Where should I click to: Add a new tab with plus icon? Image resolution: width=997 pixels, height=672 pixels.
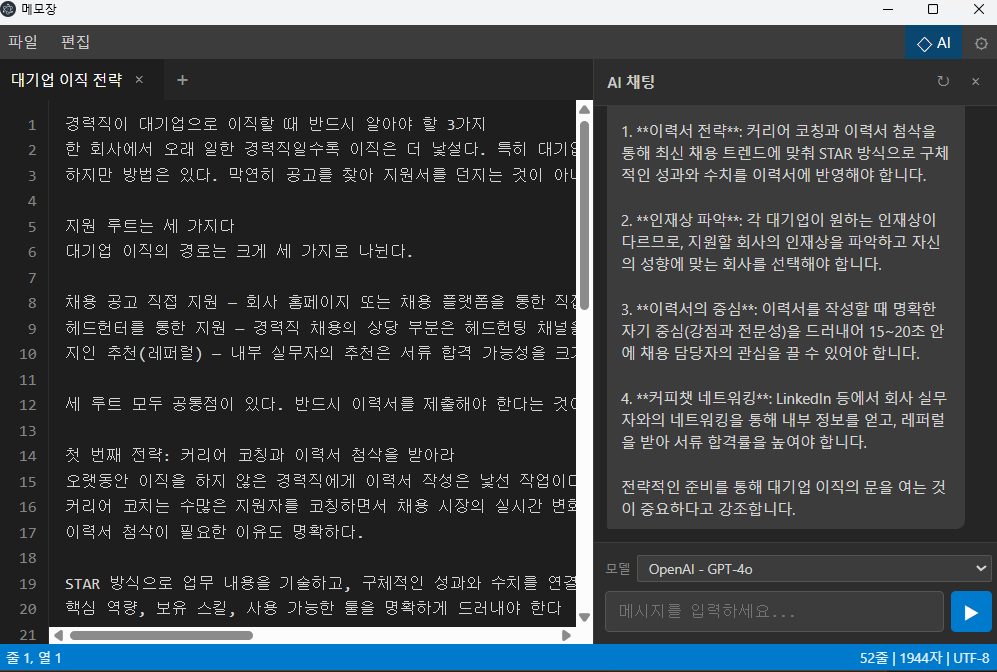tap(182, 80)
